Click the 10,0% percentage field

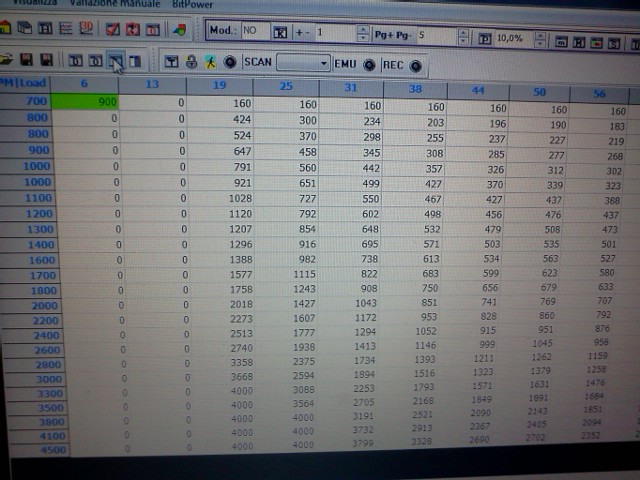click(514, 39)
